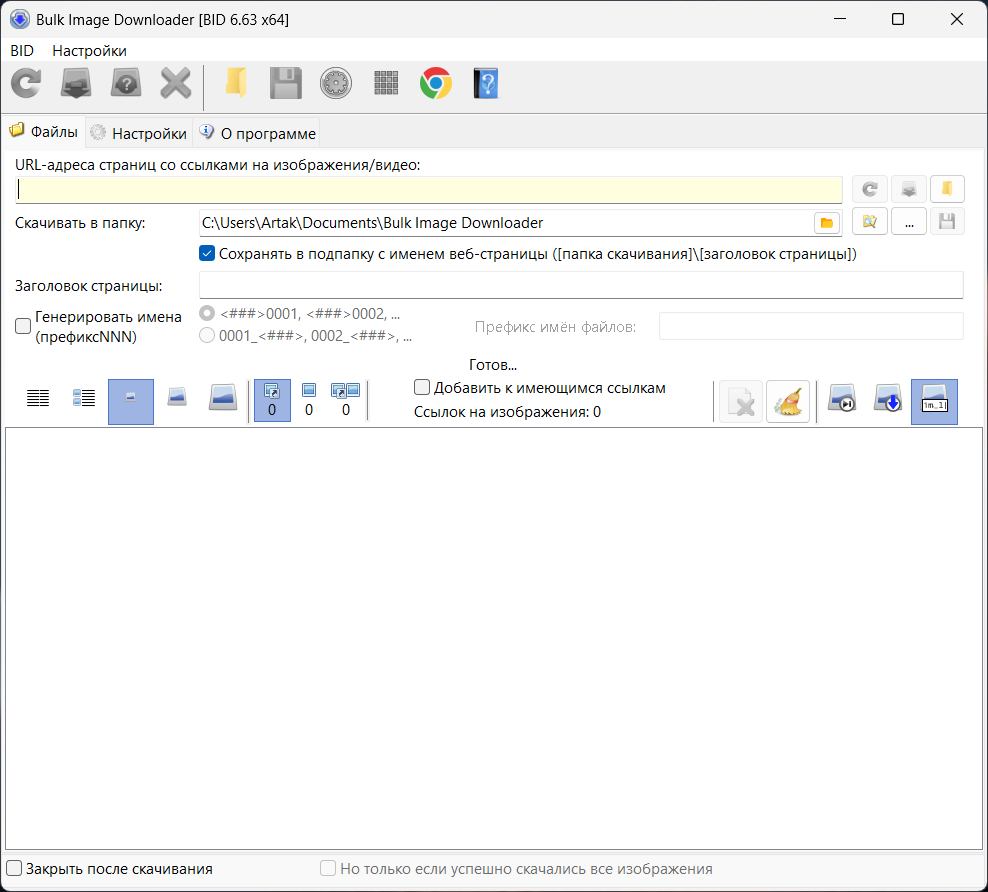Click the small reload button beside URL field
The image size is (988, 892).
(x=870, y=188)
